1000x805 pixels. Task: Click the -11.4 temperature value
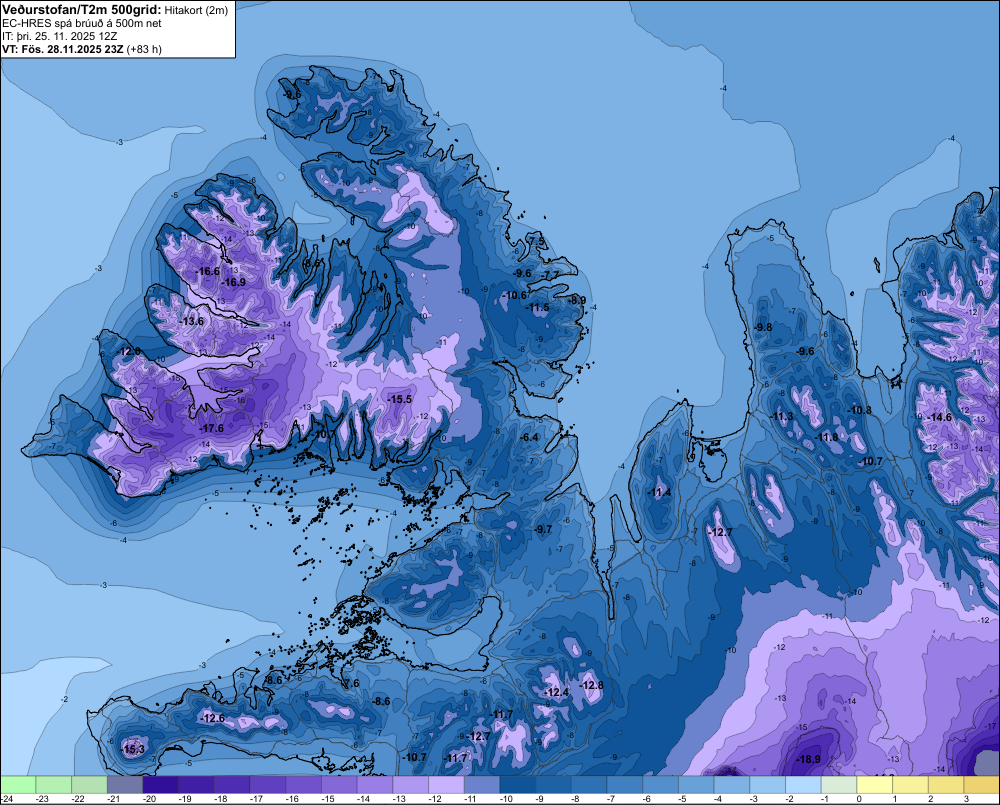659,492
